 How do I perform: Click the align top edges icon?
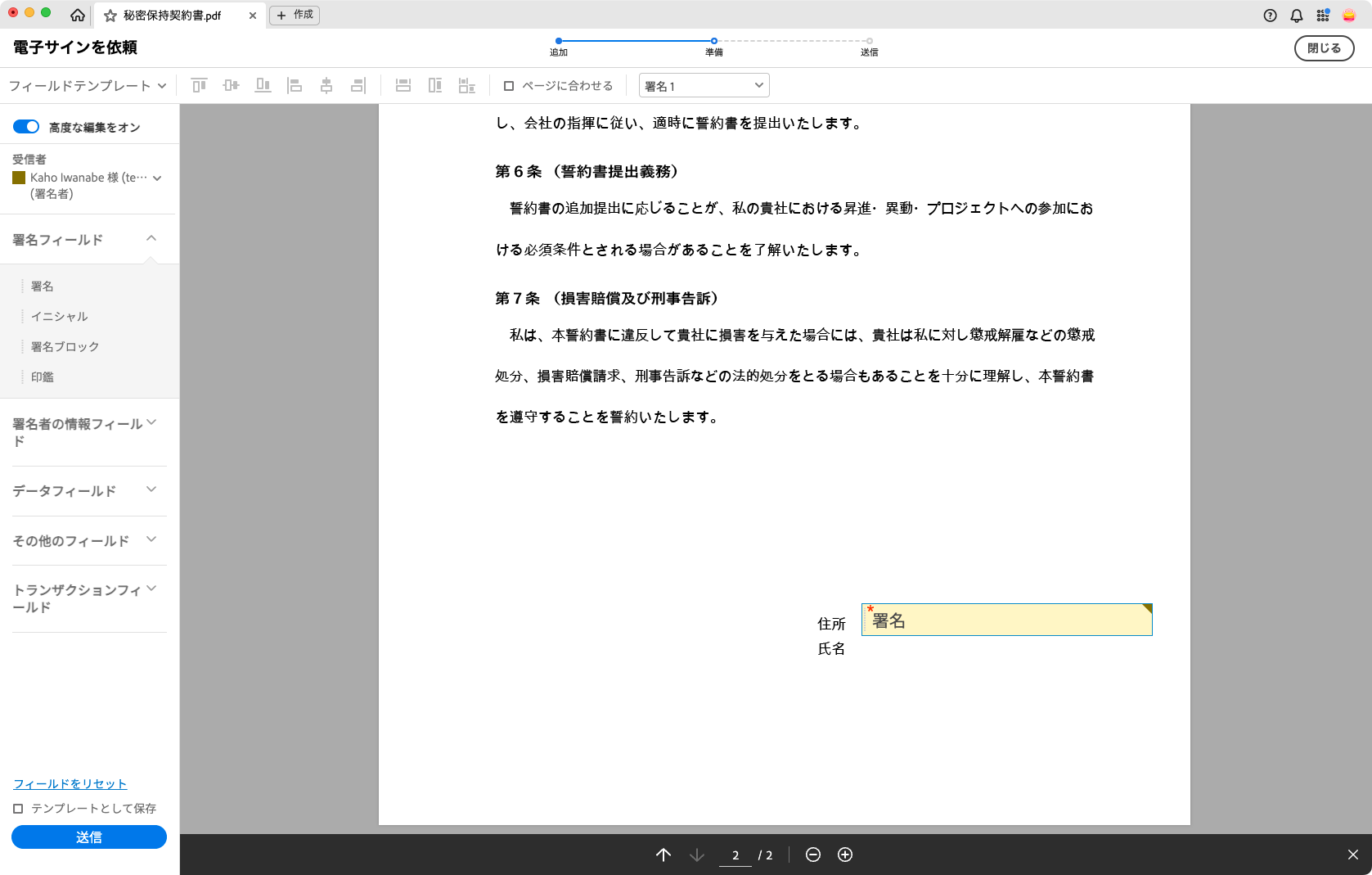tap(199, 86)
